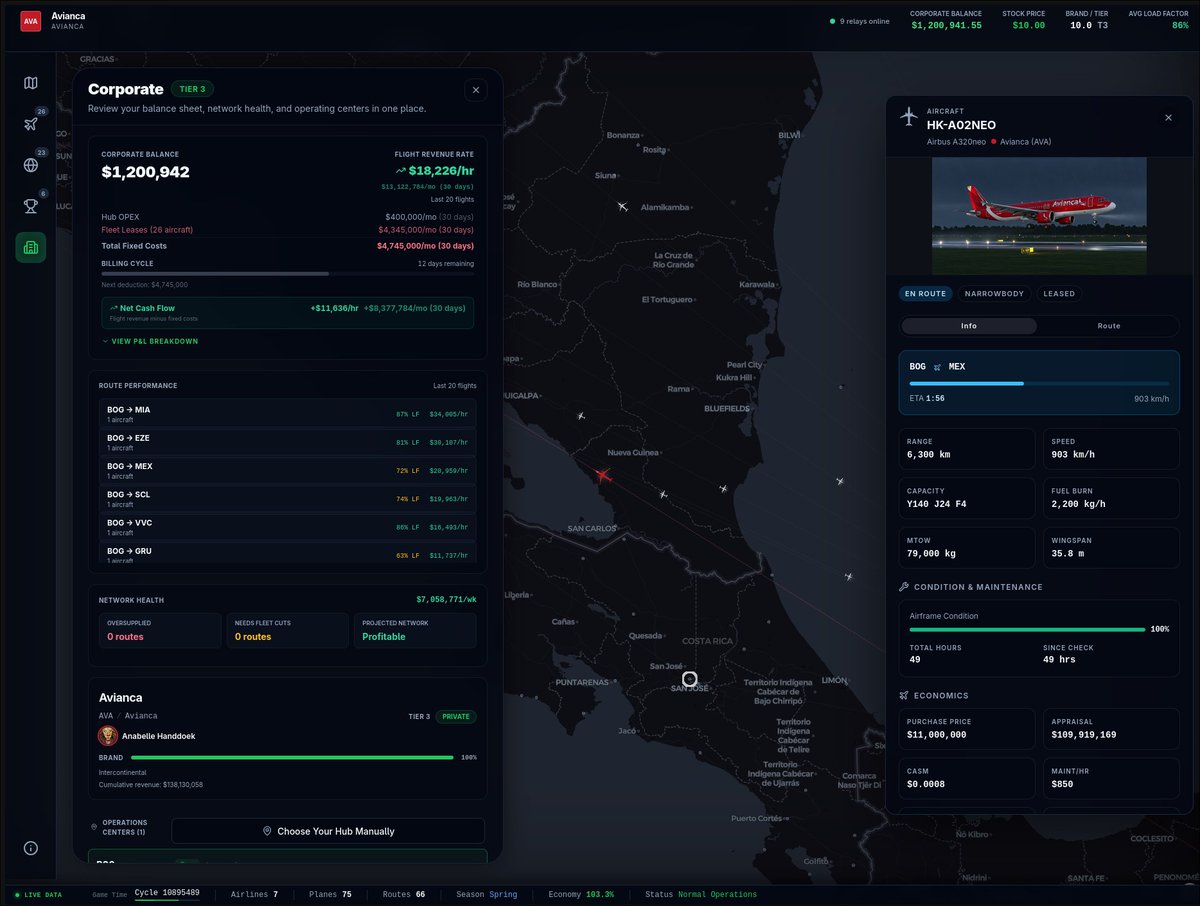Viewport: 1200px width, 906px height.
Task: Close the Corporate panel
Action: 476,90
